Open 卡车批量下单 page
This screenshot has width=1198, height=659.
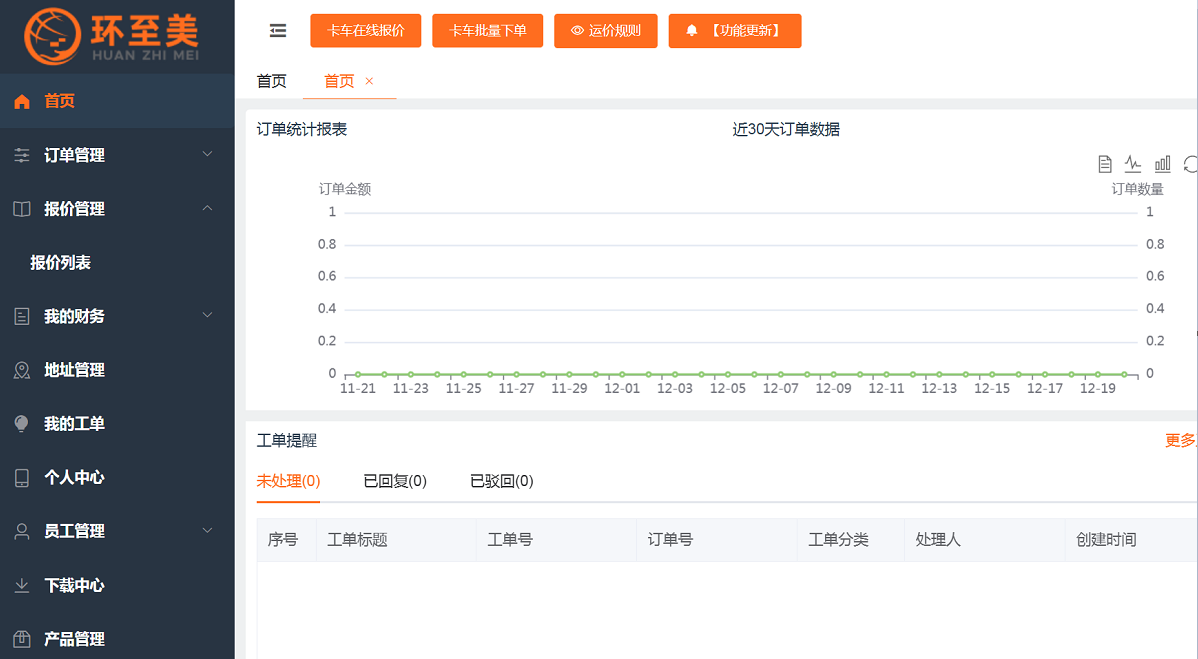487,30
